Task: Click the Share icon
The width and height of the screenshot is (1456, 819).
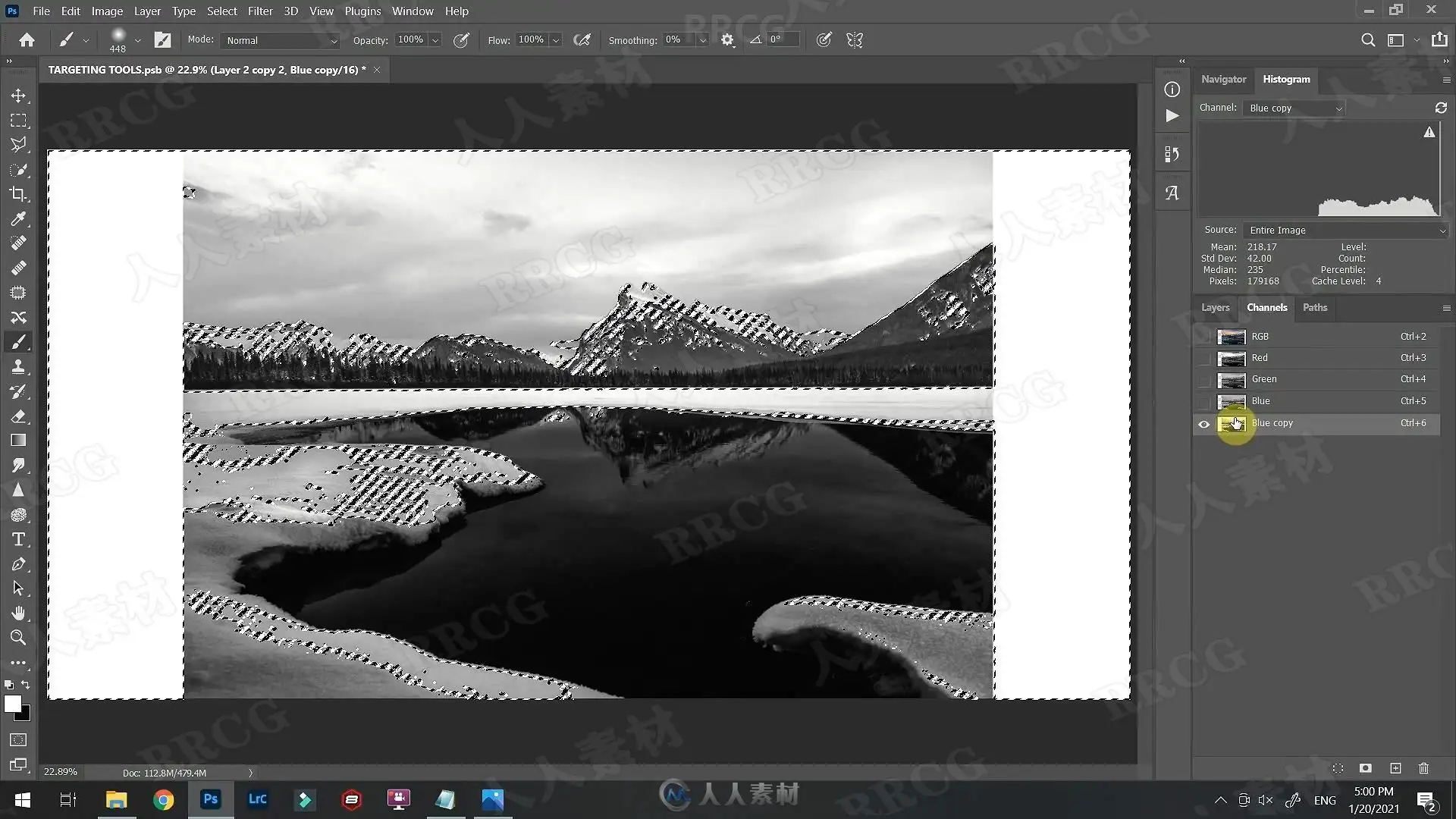Action: [1439, 40]
